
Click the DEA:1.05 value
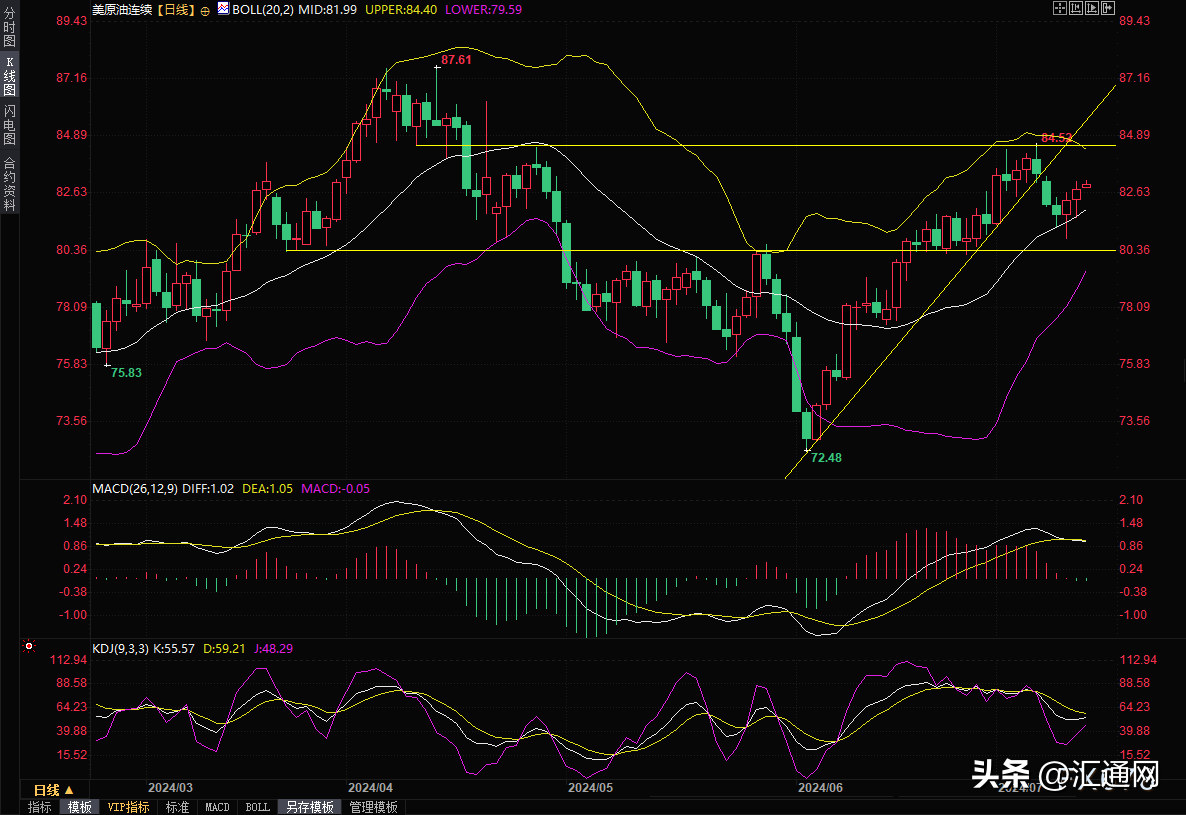[x=267, y=488]
